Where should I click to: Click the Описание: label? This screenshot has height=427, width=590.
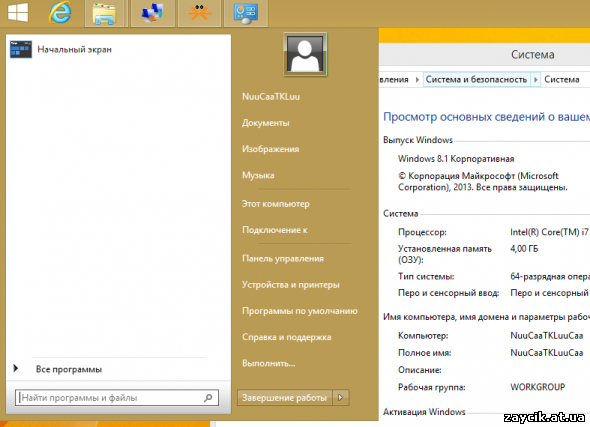420,370
